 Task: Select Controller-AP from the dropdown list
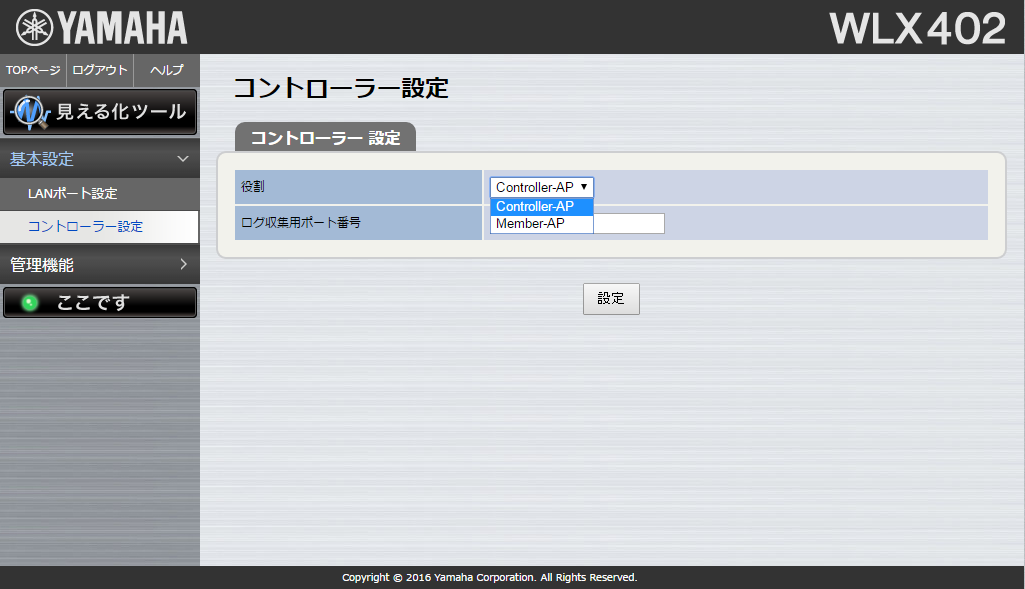pyautogui.click(x=541, y=206)
